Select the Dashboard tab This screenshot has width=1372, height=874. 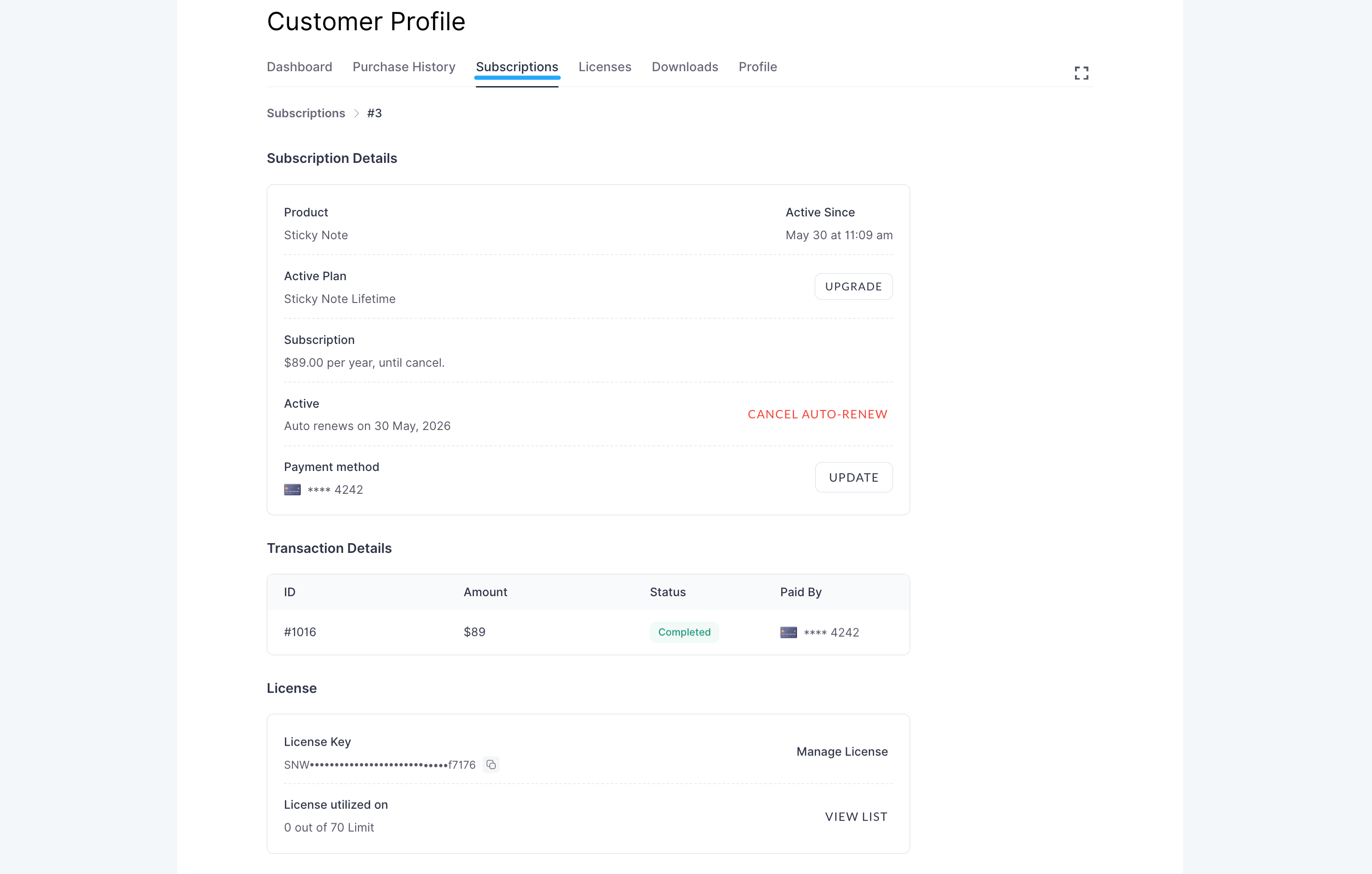click(299, 67)
